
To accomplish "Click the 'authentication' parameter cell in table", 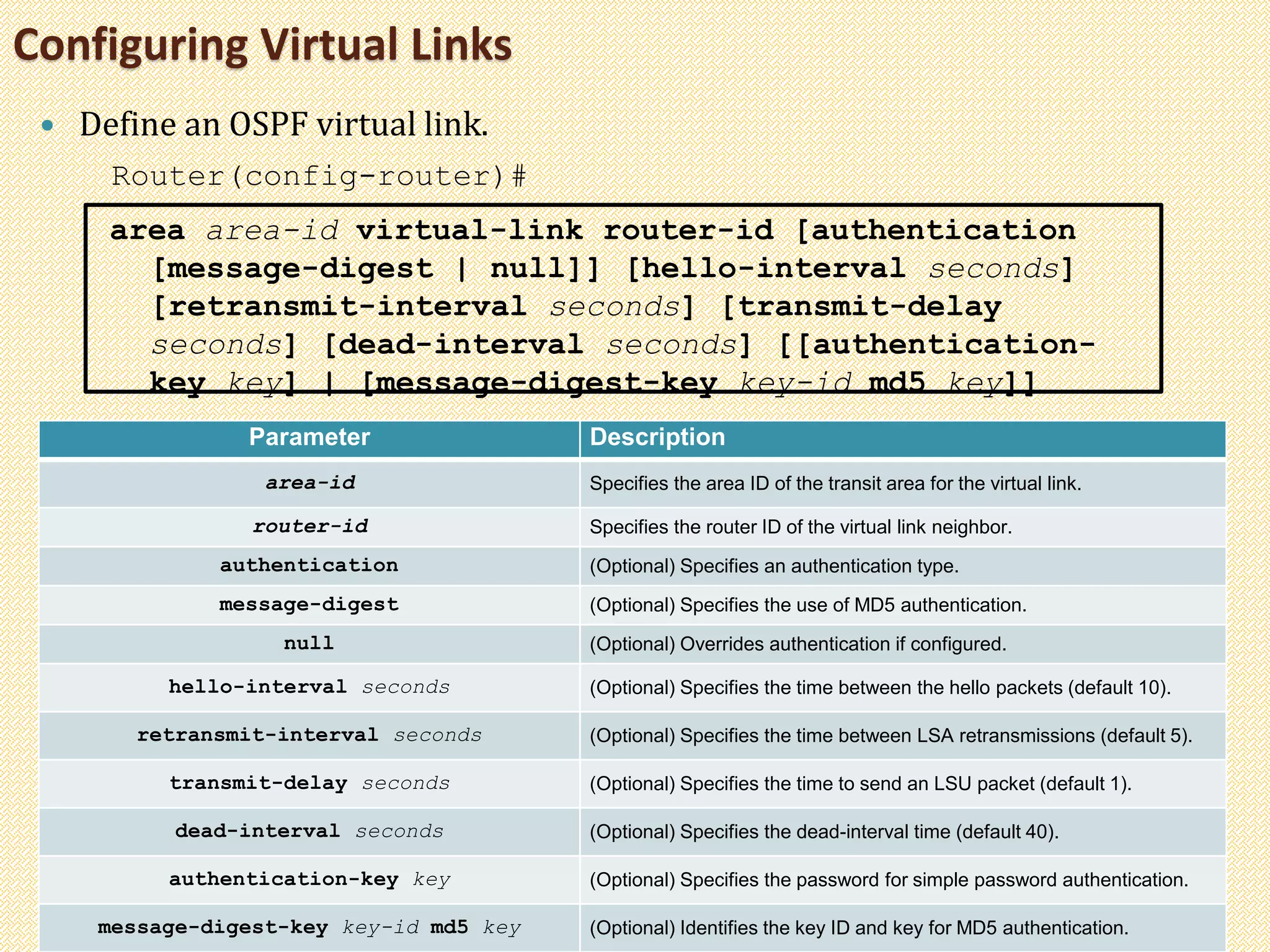I will pos(309,566).
